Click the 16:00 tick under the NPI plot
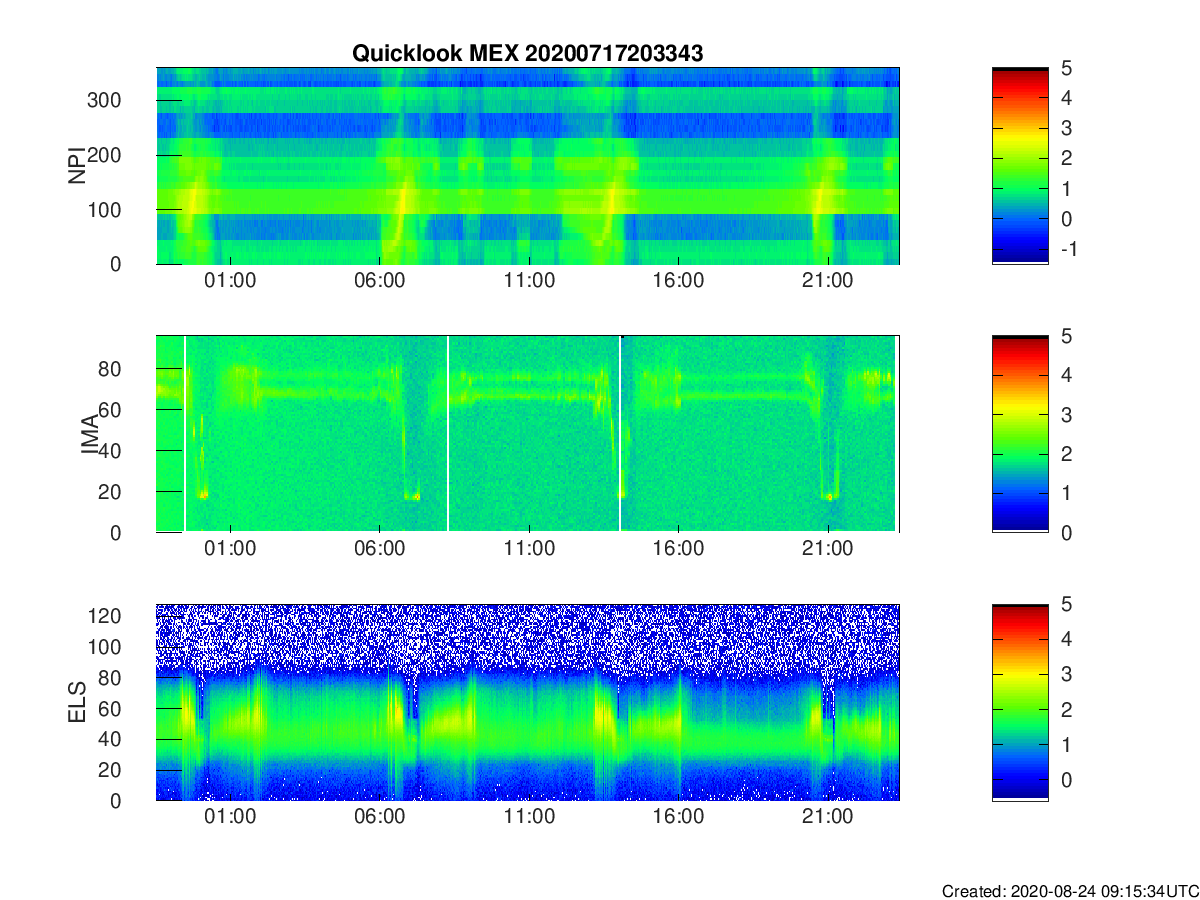The height and width of the screenshot is (900, 1200). click(678, 281)
